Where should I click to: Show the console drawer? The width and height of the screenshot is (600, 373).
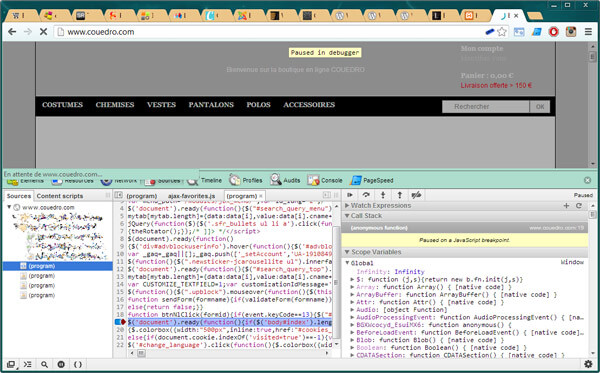click(28, 364)
